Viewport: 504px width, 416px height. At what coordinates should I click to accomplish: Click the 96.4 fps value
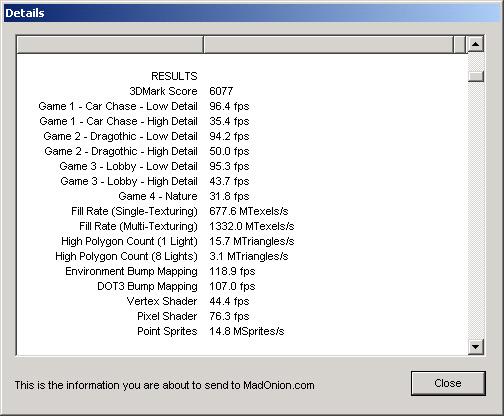pos(229,106)
